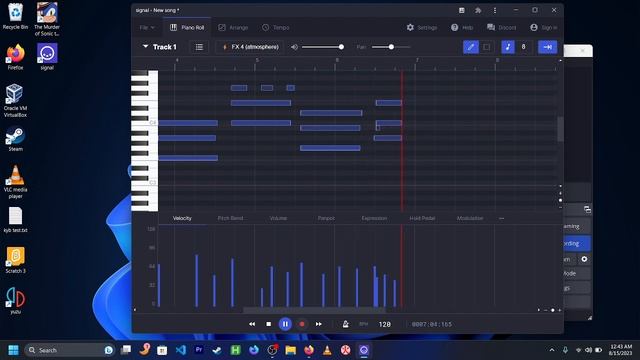
Task: Toggle auto-scroll follow playhead button
Action: [547, 47]
